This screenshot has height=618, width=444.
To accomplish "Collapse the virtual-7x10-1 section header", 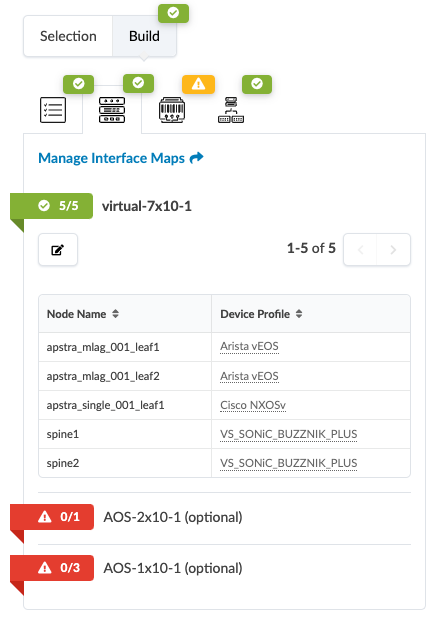I will click(x=147, y=206).
